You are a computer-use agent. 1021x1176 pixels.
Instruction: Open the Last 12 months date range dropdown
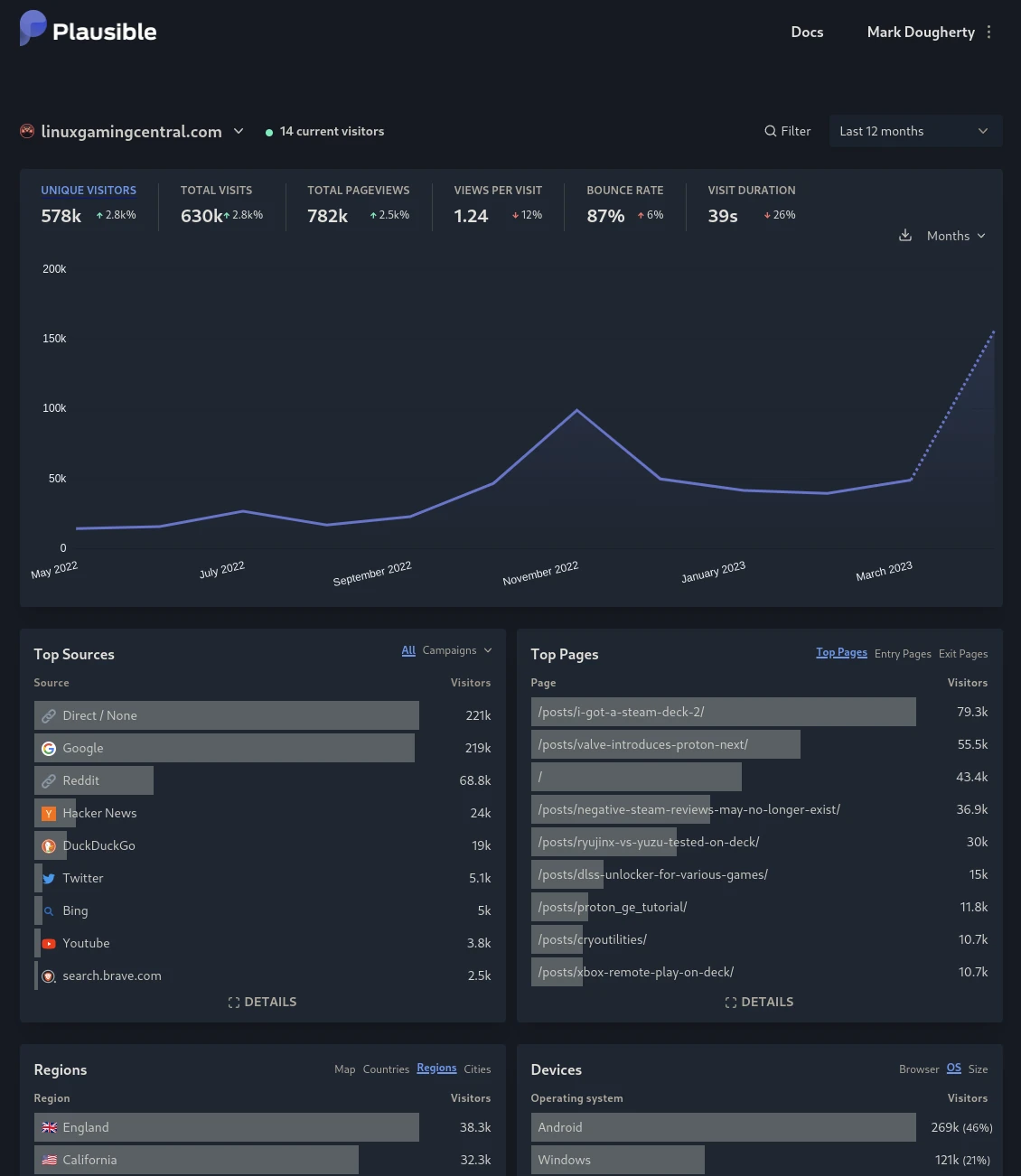(916, 131)
